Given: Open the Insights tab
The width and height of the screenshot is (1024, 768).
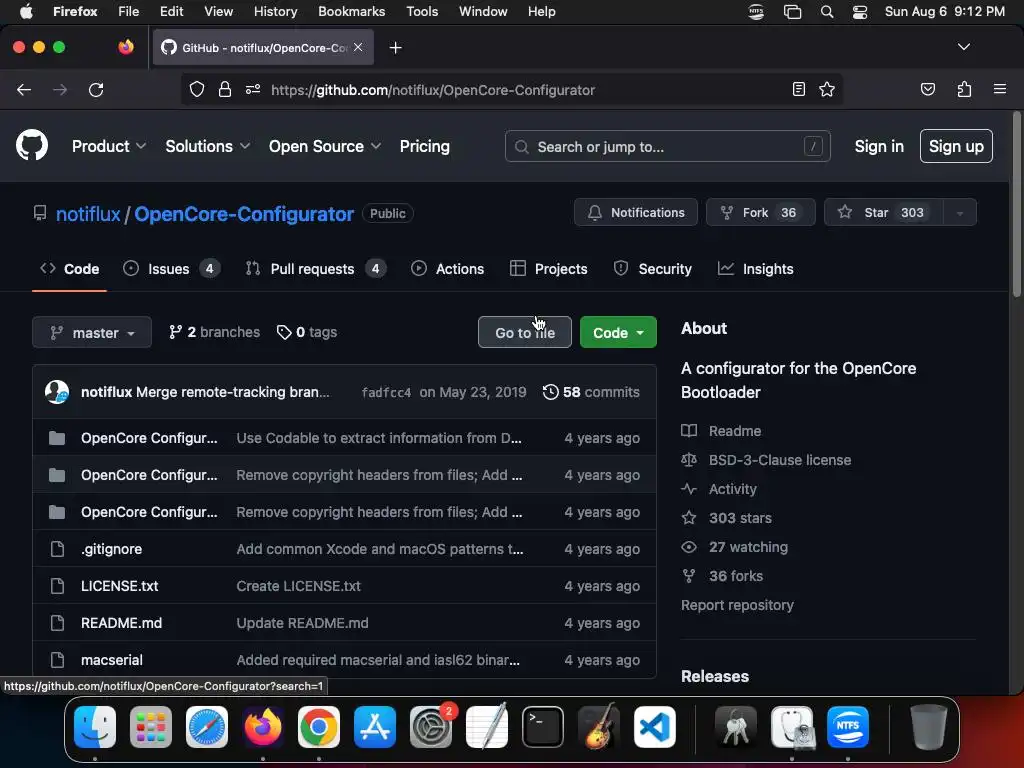Looking at the screenshot, I should click(x=756, y=268).
